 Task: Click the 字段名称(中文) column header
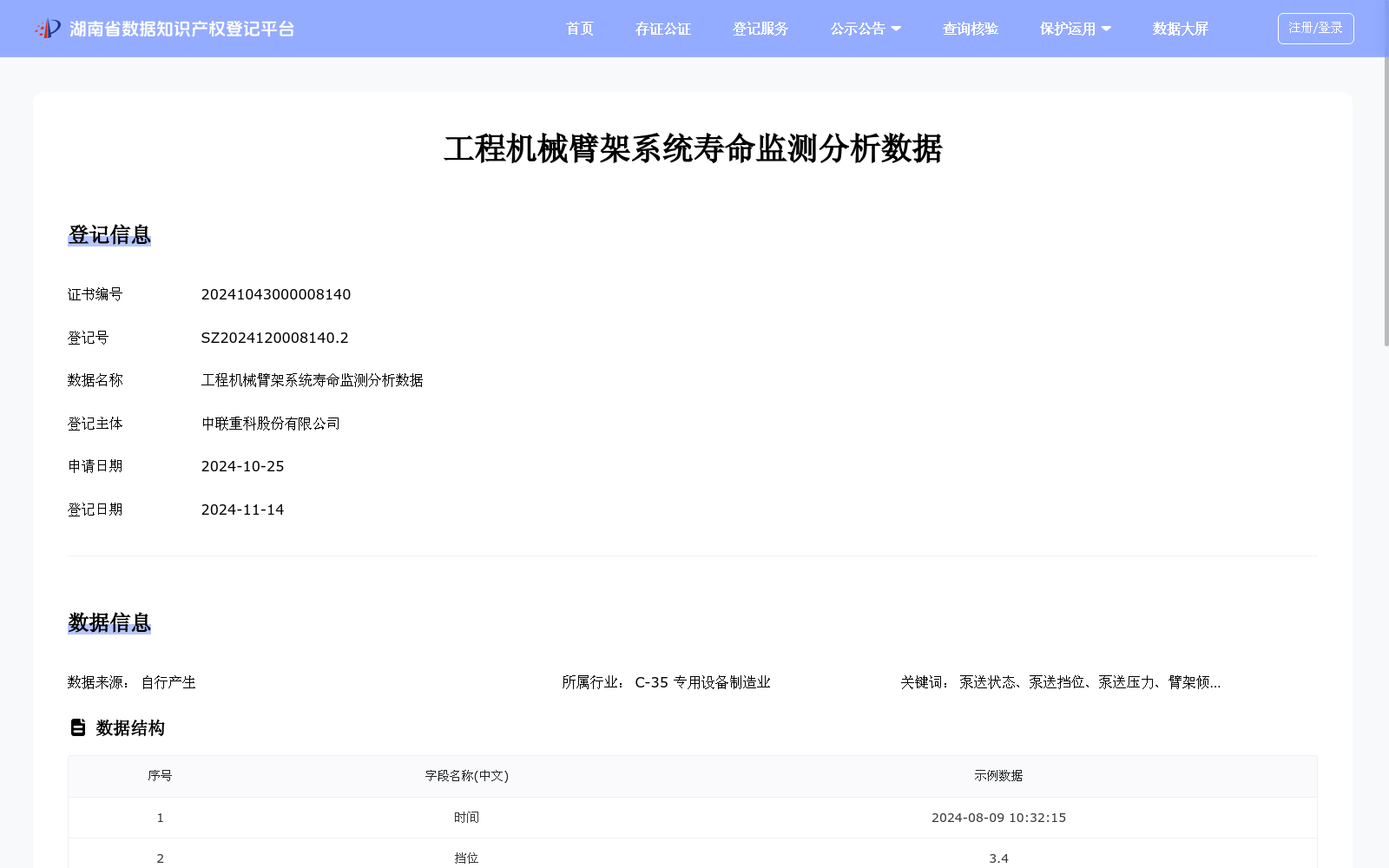(467, 776)
